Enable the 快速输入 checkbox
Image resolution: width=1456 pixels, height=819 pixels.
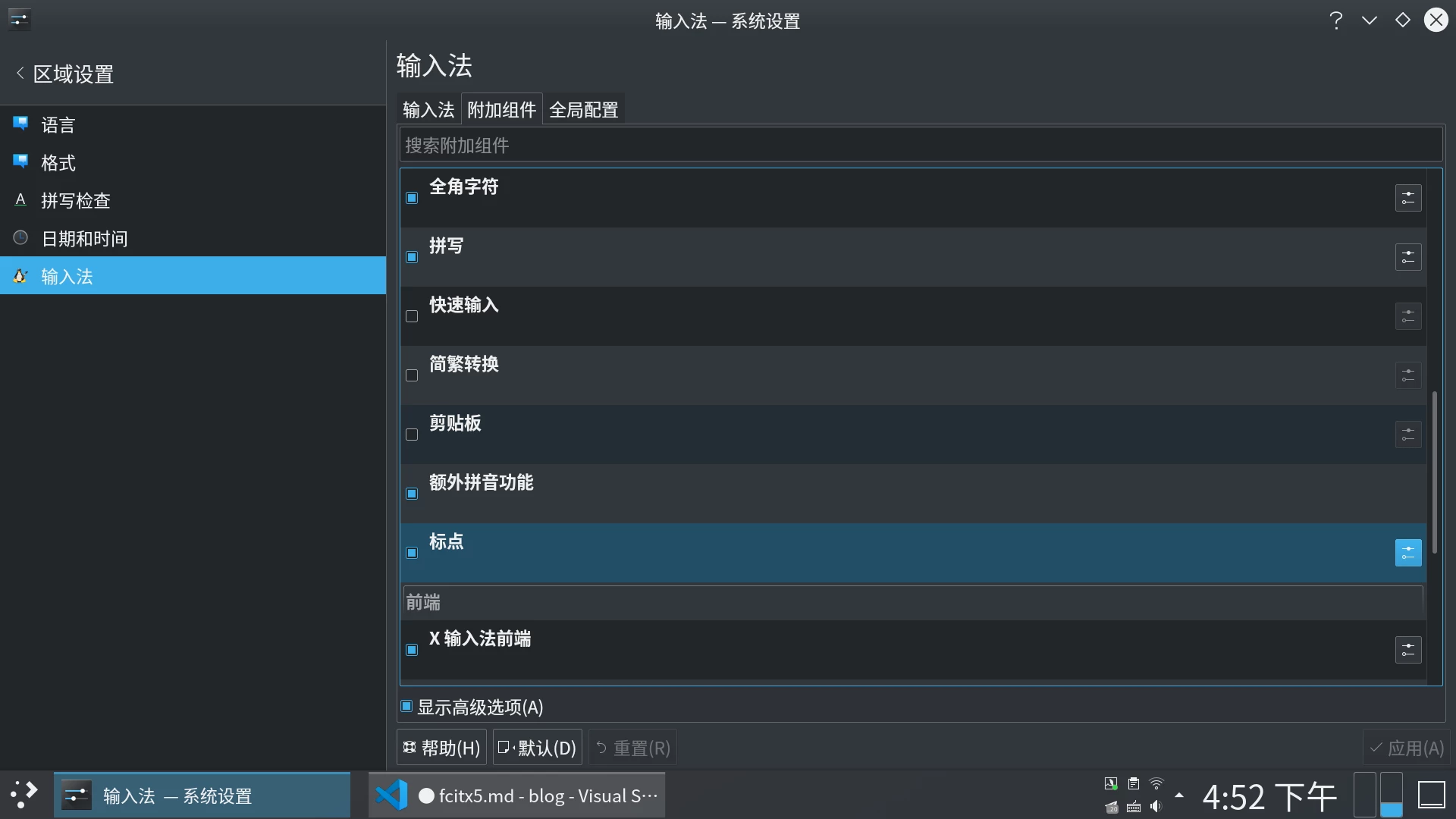point(412,316)
